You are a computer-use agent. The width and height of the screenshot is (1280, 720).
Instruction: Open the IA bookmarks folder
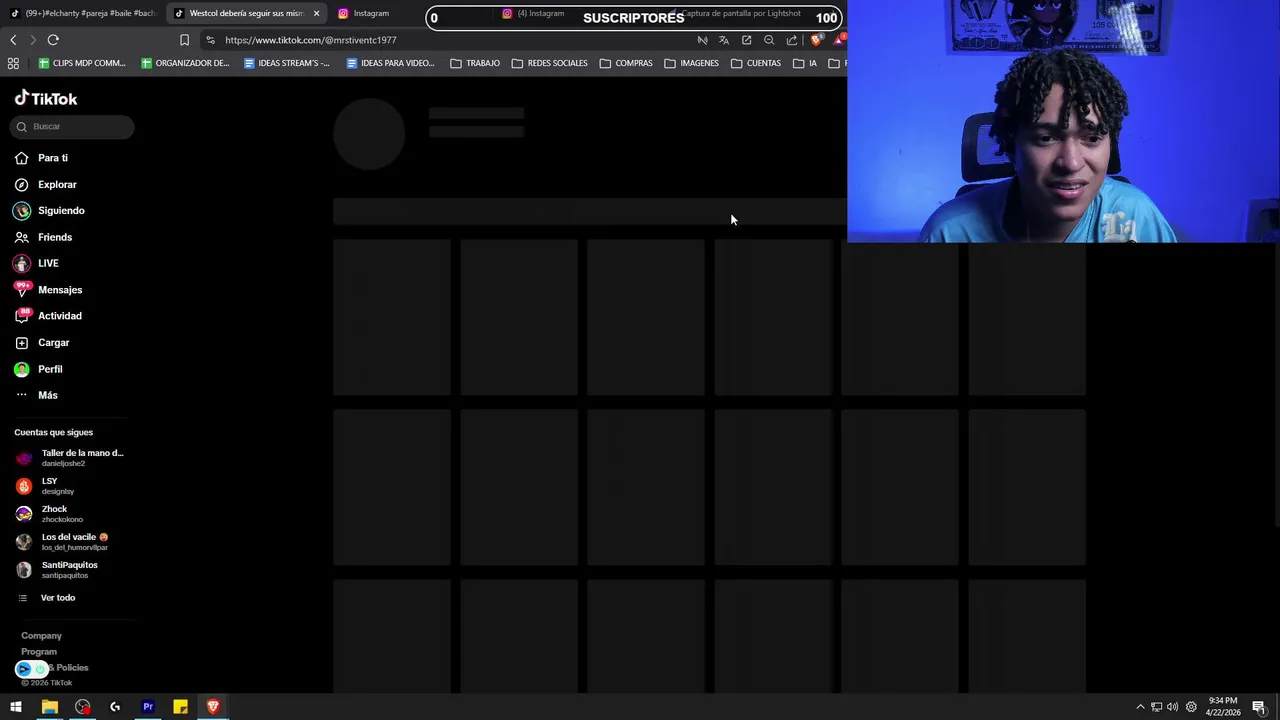pyautogui.click(x=805, y=63)
